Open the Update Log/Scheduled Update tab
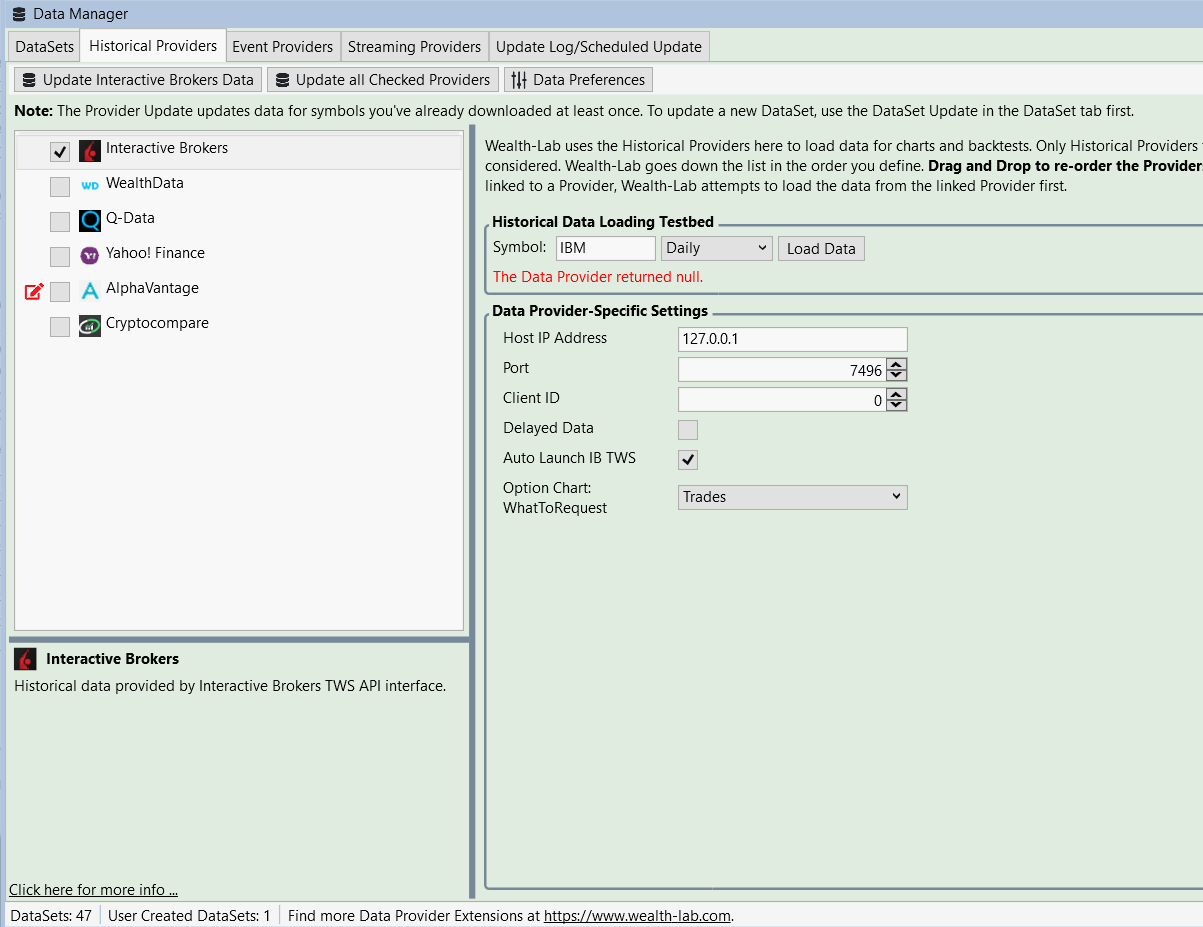Image resolution: width=1203 pixels, height=927 pixels. coord(599,47)
